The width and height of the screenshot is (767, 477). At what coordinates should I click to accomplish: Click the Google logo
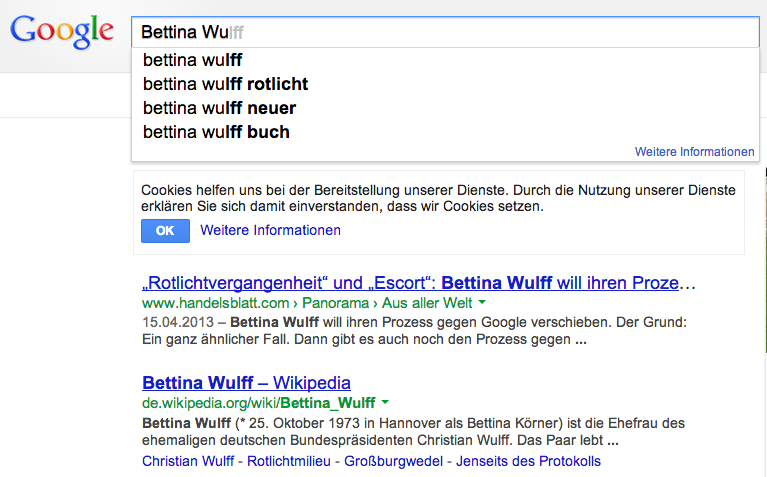coord(62,31)
